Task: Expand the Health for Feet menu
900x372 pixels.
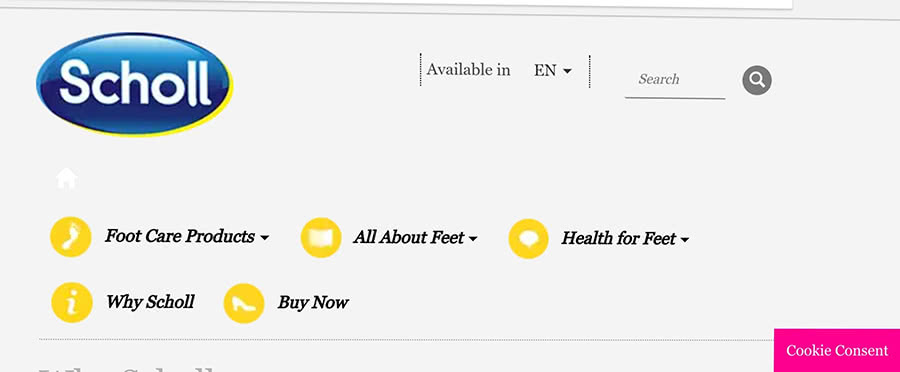Action: (x=624, y=239)
